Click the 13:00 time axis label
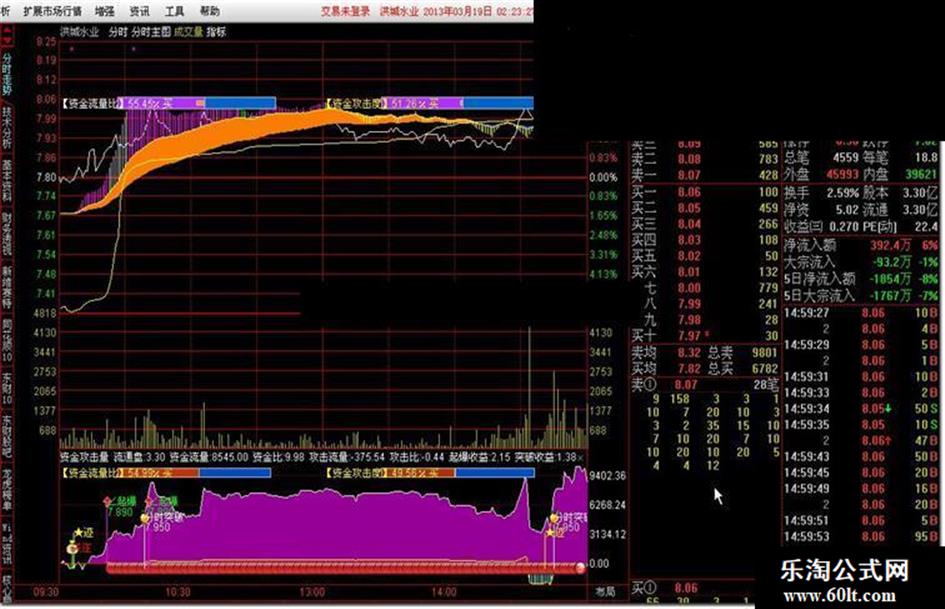The width and height of the screenshot is (945, 609). click(x=312, y=592)
